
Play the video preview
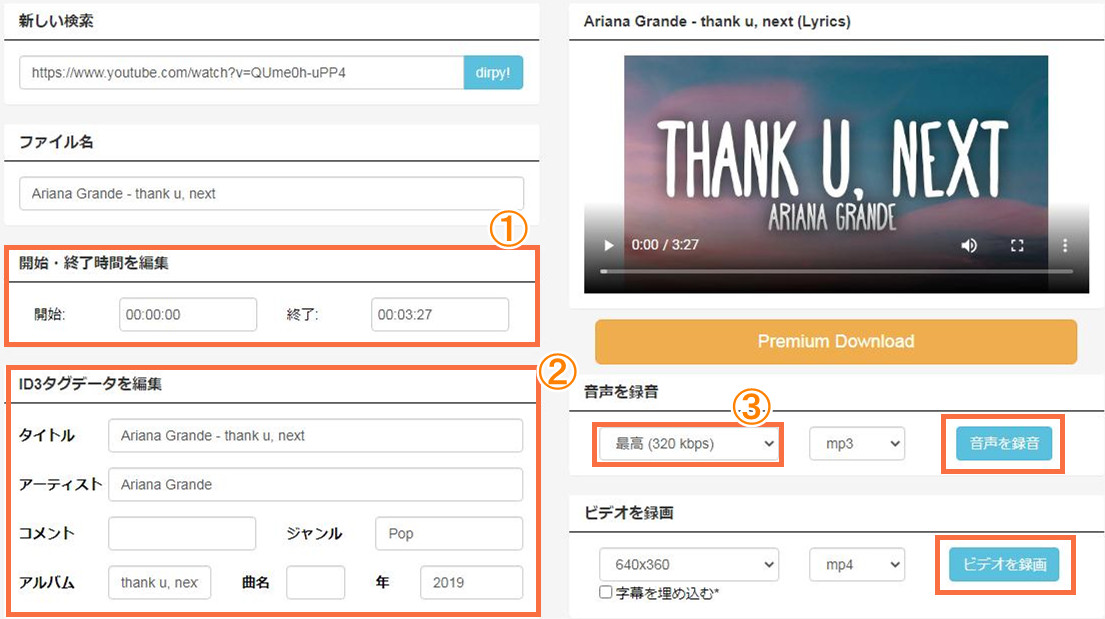[609, 245]
